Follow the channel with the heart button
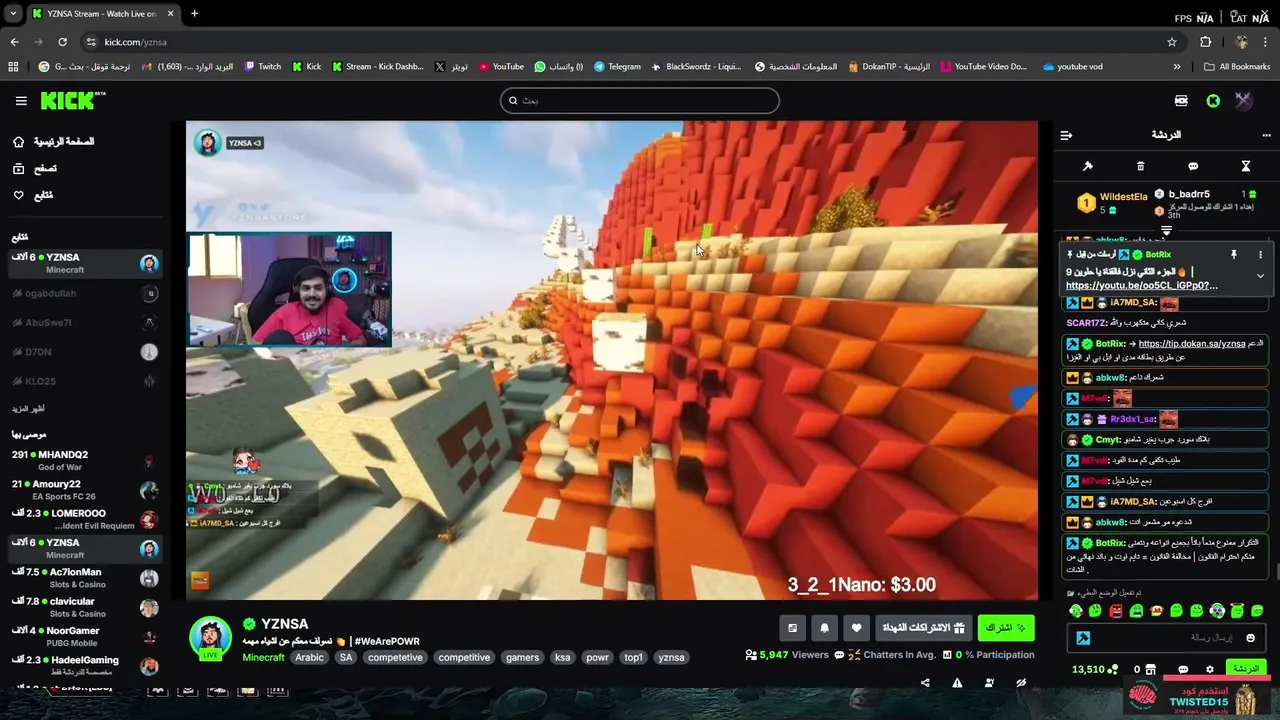Viewport: 1280px width, 720px height. 856,628
